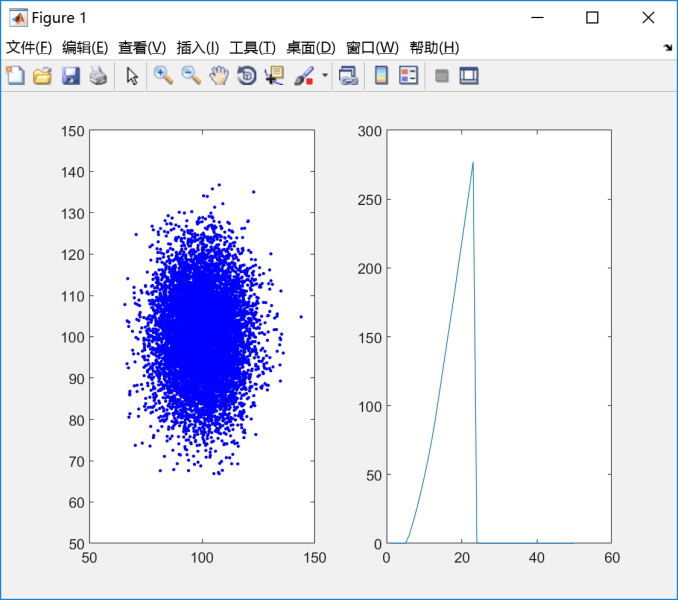Click x-axis label 100 on left plot
This screenshot has width=678, height=600.
tap(202, 558)
